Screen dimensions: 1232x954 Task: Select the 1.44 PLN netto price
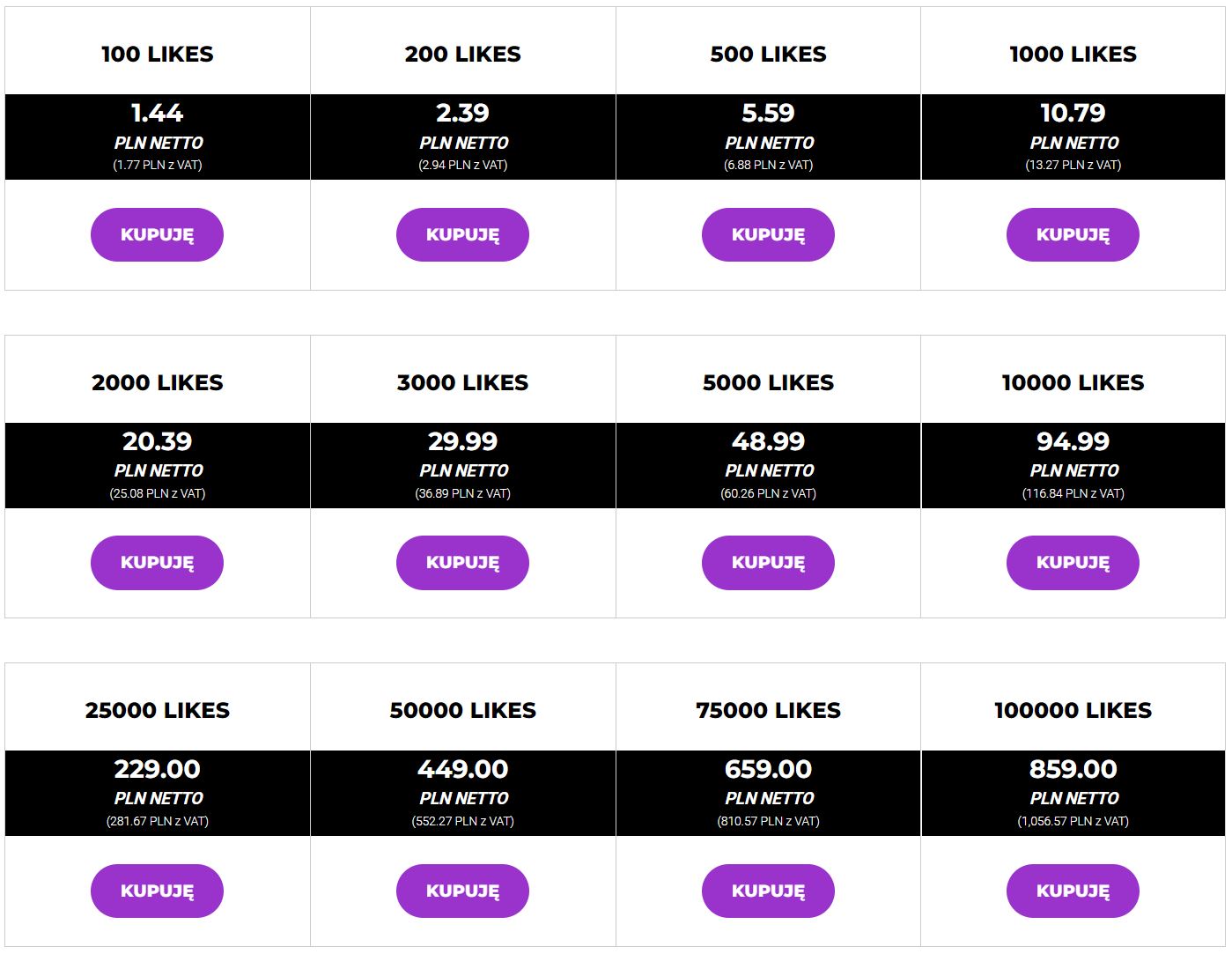tap(157, 113)
